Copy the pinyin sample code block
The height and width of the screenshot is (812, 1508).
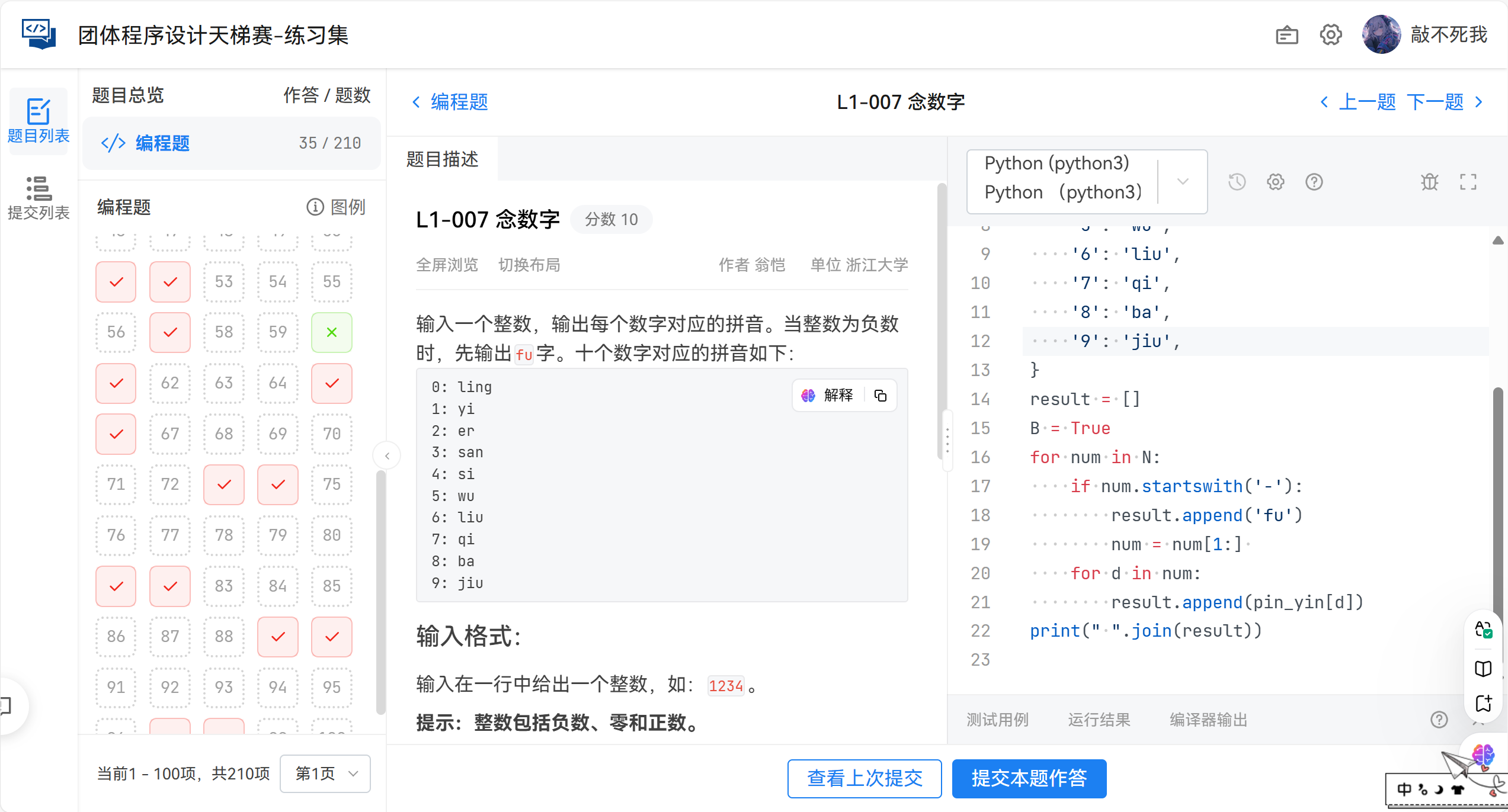click(x=881, y=396)
